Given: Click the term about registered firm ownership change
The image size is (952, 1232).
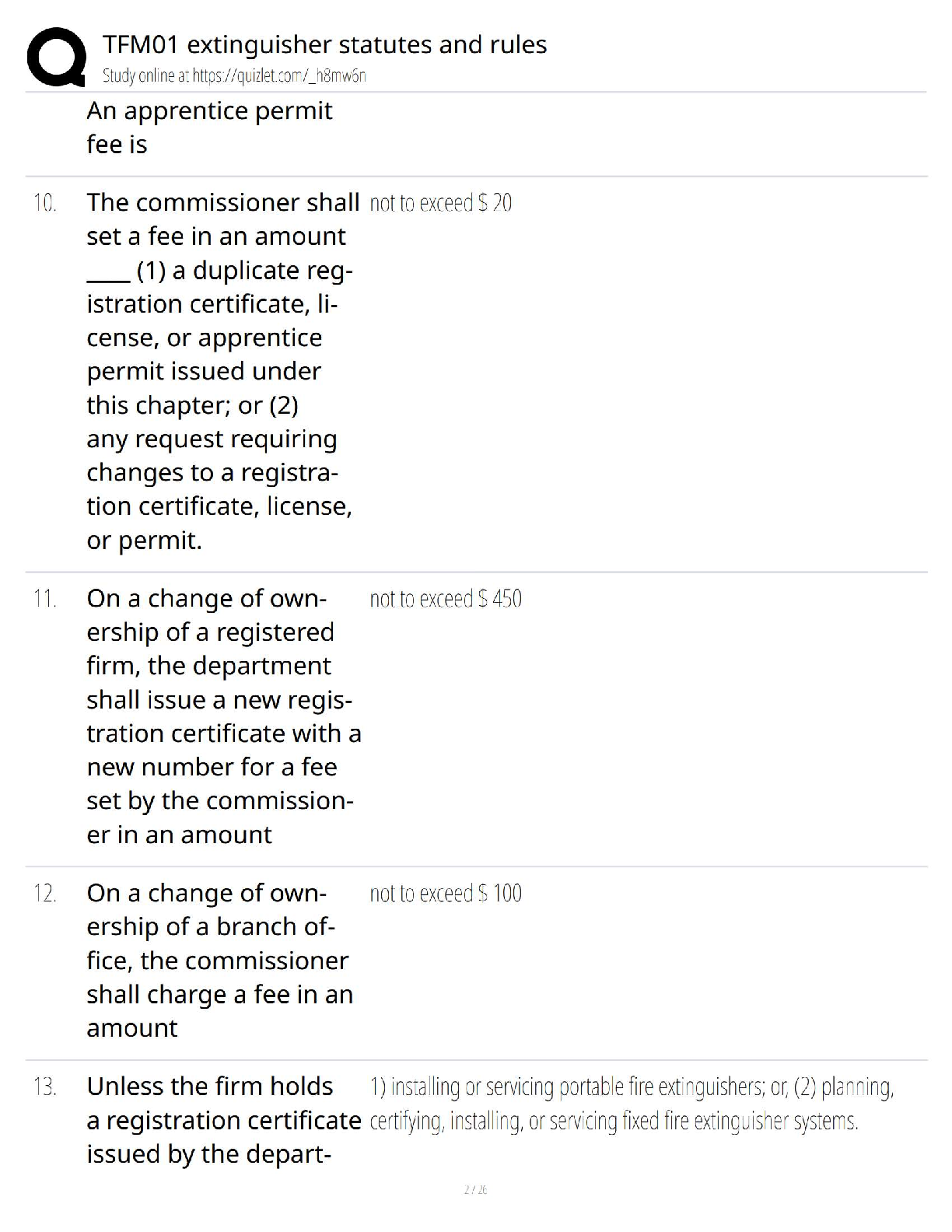Looking at the screenshot, I should tap(222, 716).
